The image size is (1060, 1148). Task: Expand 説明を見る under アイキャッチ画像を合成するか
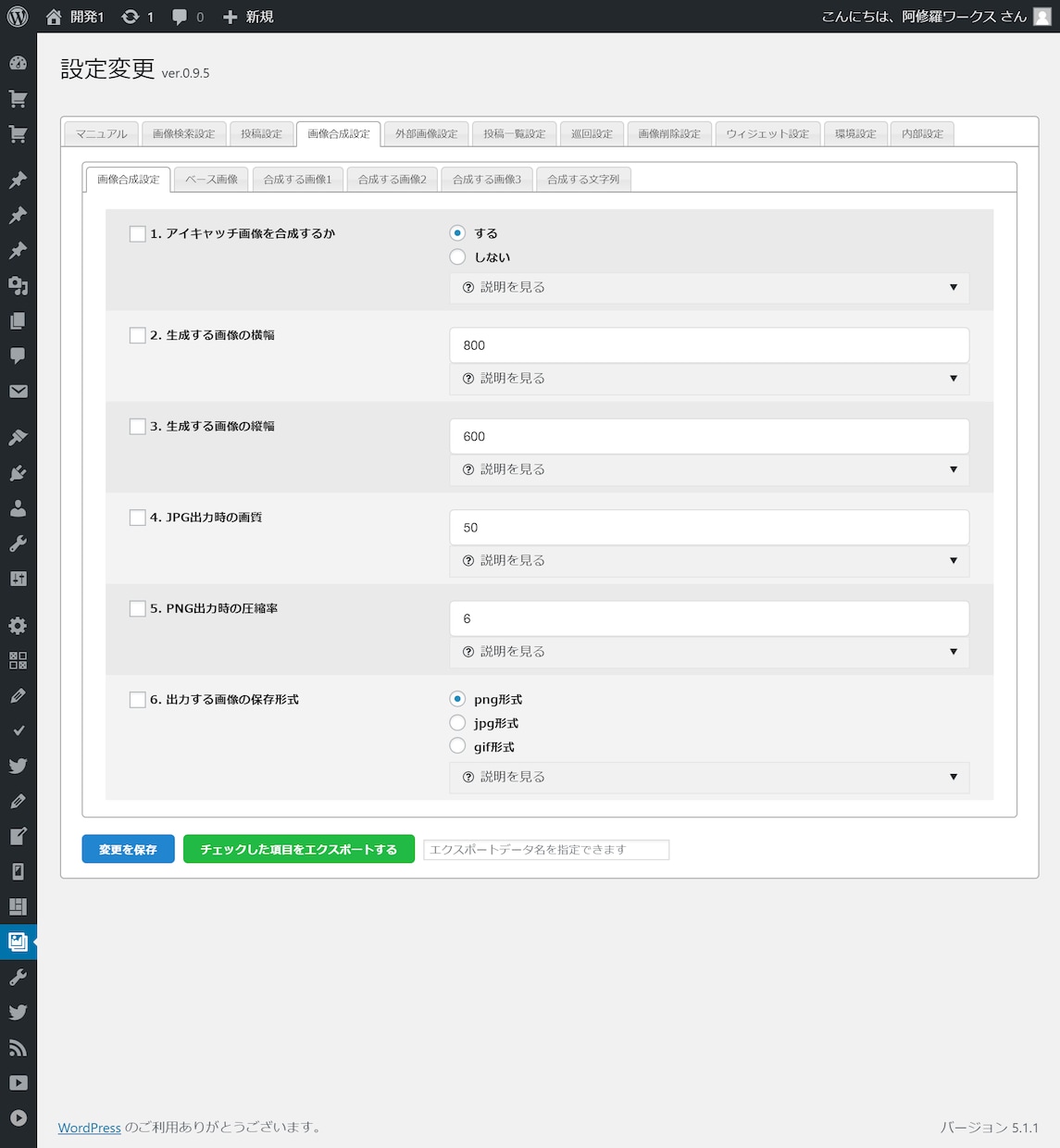(x=709, y=288)
